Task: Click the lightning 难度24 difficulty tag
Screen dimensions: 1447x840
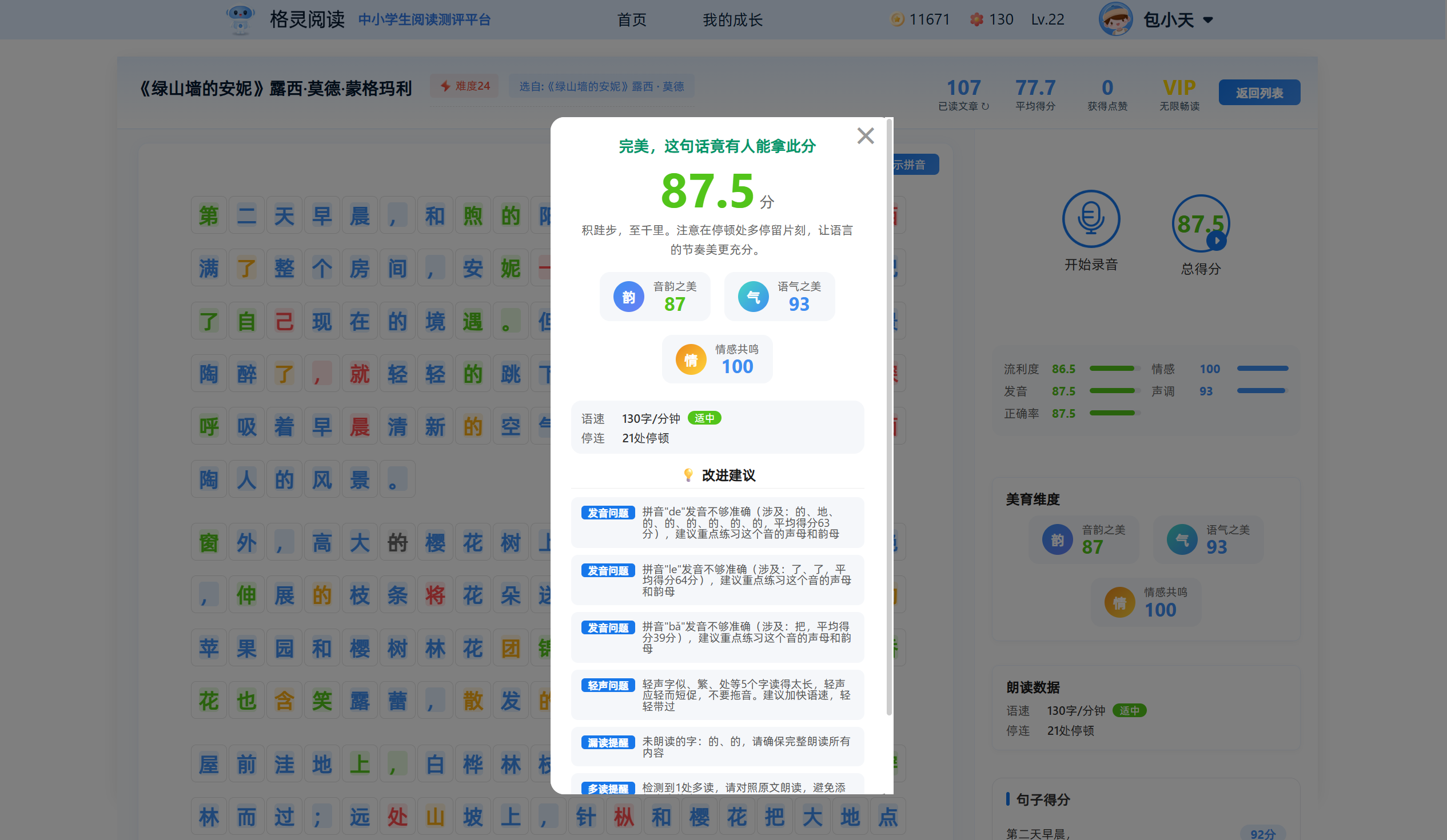Action: point(465,86)
